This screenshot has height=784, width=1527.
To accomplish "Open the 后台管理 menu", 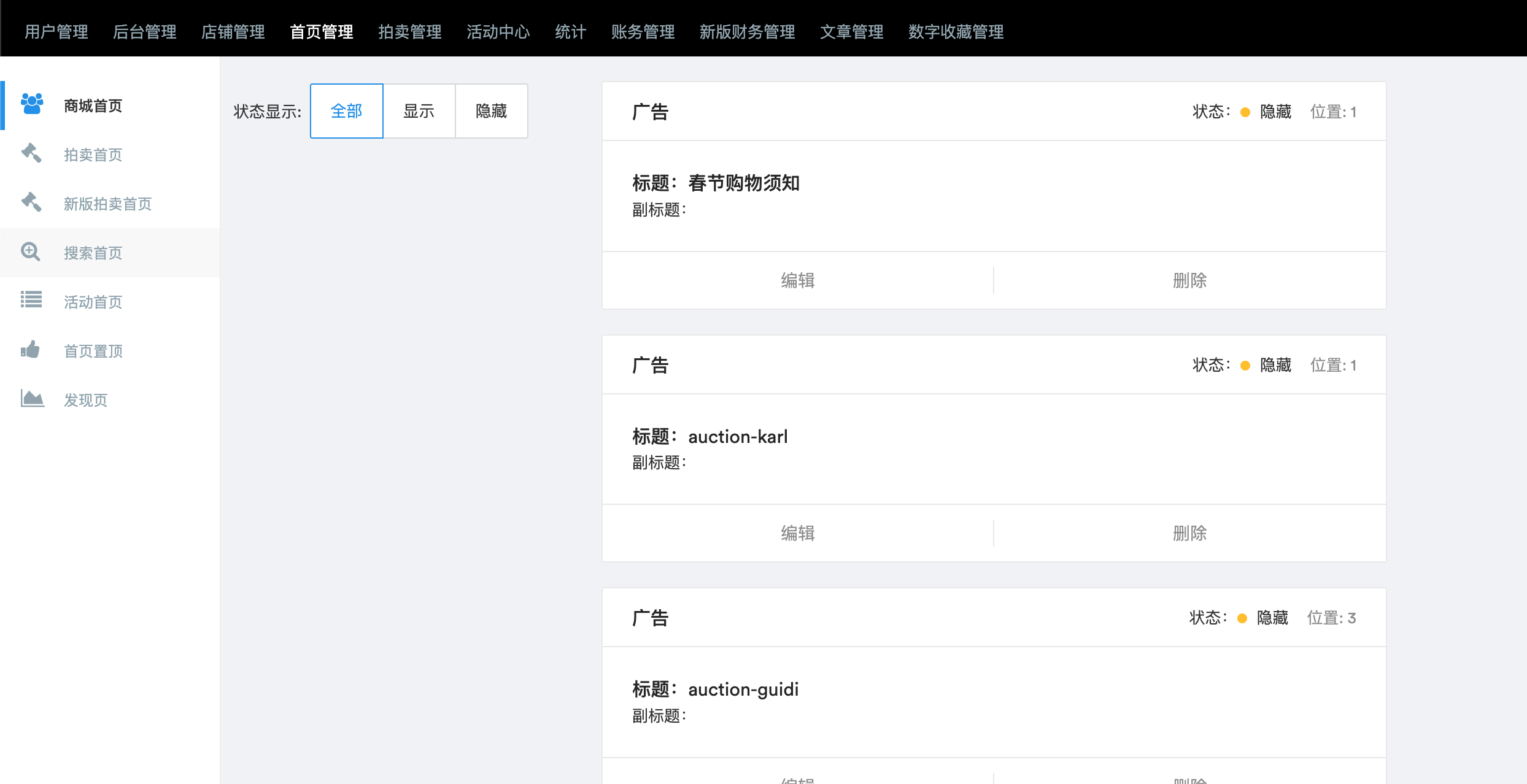I will [x=145, y=31].
